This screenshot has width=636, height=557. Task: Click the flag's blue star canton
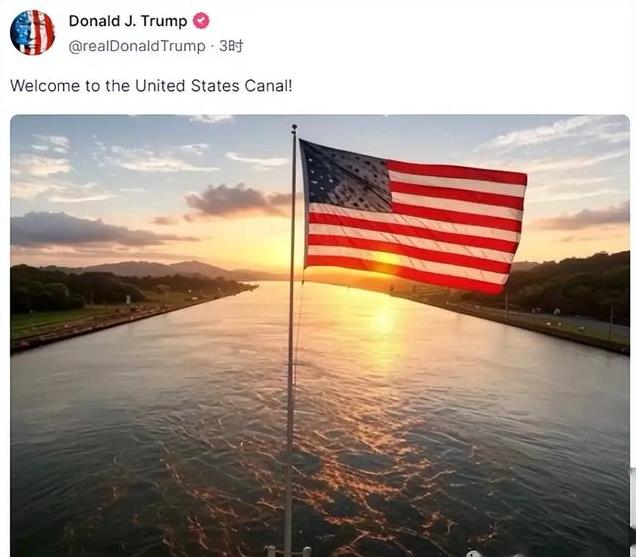coord(346,175)
